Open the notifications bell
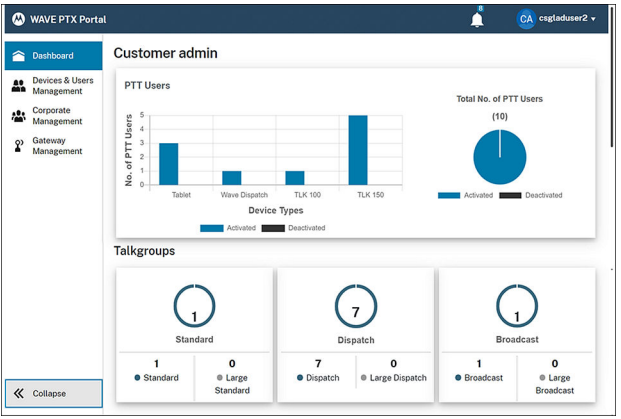The width and height of the screenshot is (621, 419). point(477,19)
